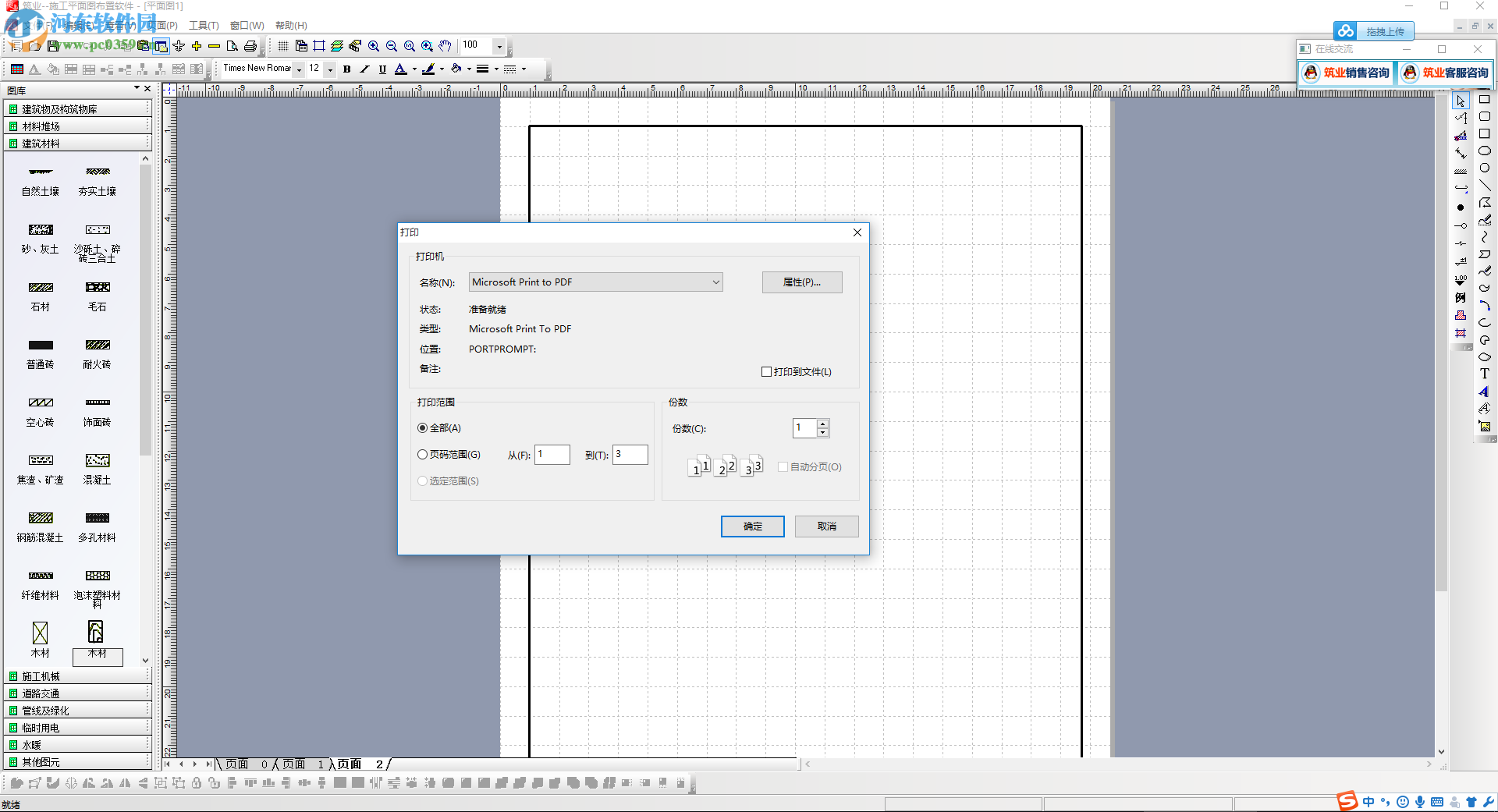The height and width of the screenshot is (812, 1498).
Task: Switch to the 页面 0 tab
Action: pyautogui.click(x=247, y=764)
